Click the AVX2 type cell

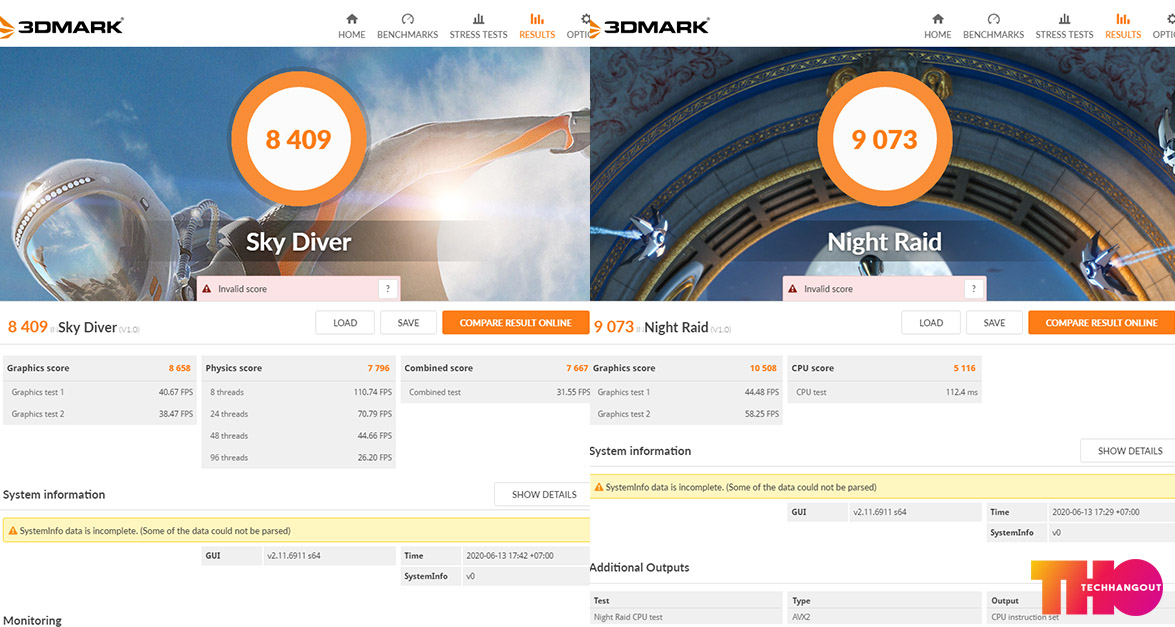[884, 617]
